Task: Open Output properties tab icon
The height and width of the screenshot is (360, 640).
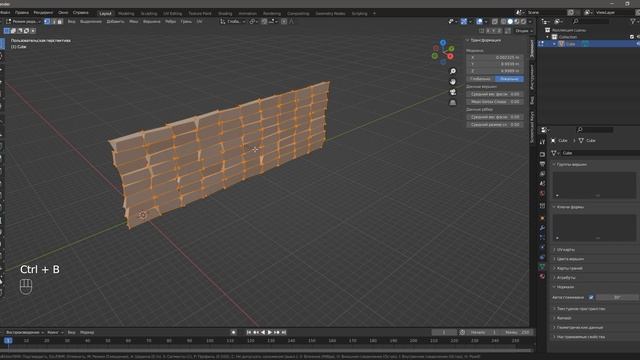Action: click(x=542, y=164)
